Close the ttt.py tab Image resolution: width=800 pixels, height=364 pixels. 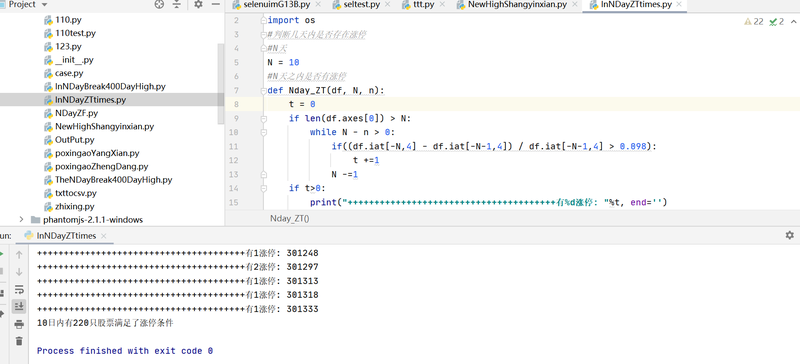pyautogui.click(x=443, y=5)
